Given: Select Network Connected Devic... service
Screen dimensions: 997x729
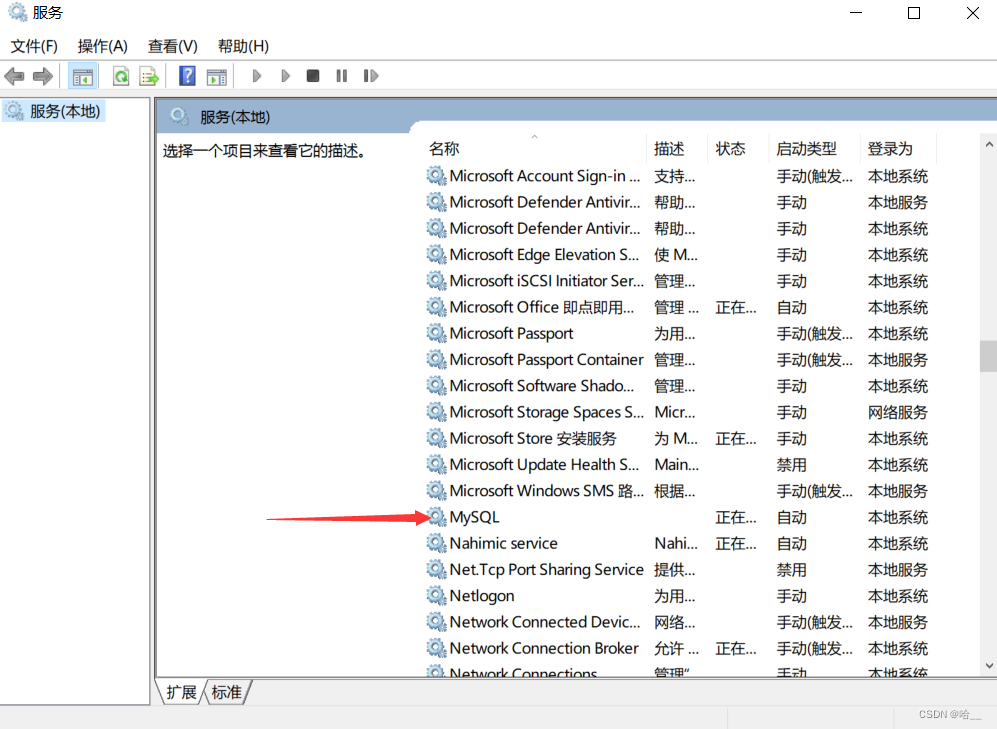Looking at the screenshot, I should (544, 622).
